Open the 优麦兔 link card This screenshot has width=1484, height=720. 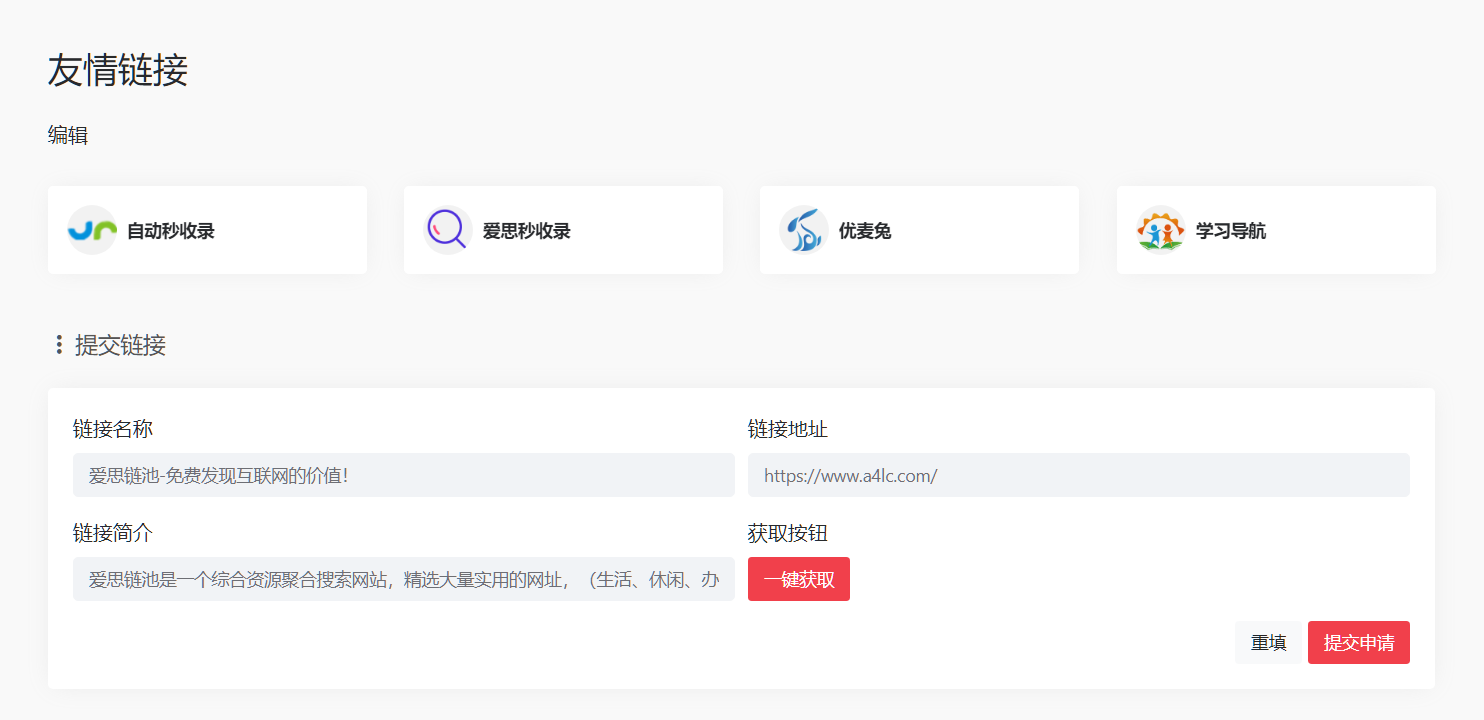[x=919, y=229]
